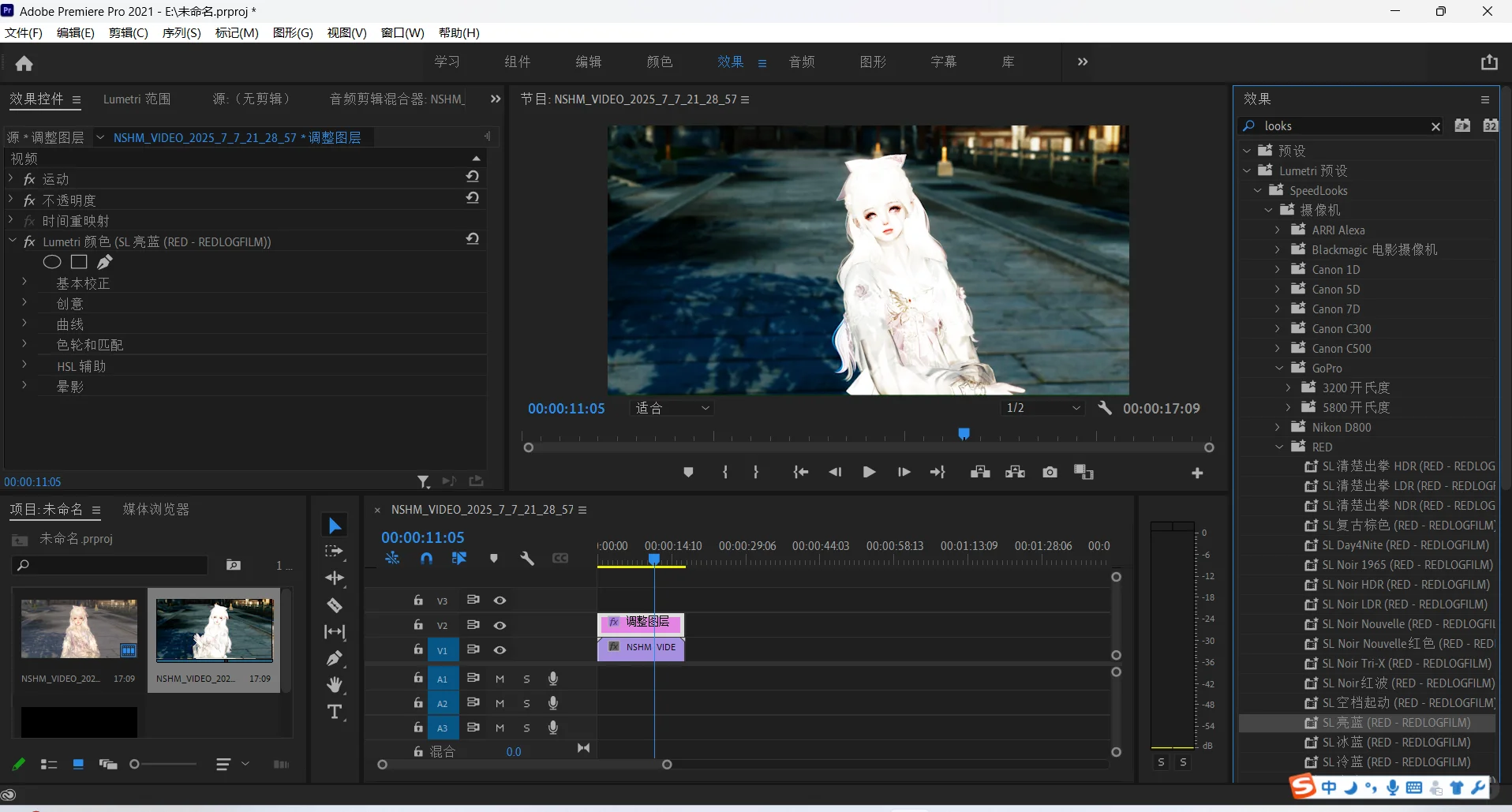Collapse the RED folder in effects

tap(1279, 447)
